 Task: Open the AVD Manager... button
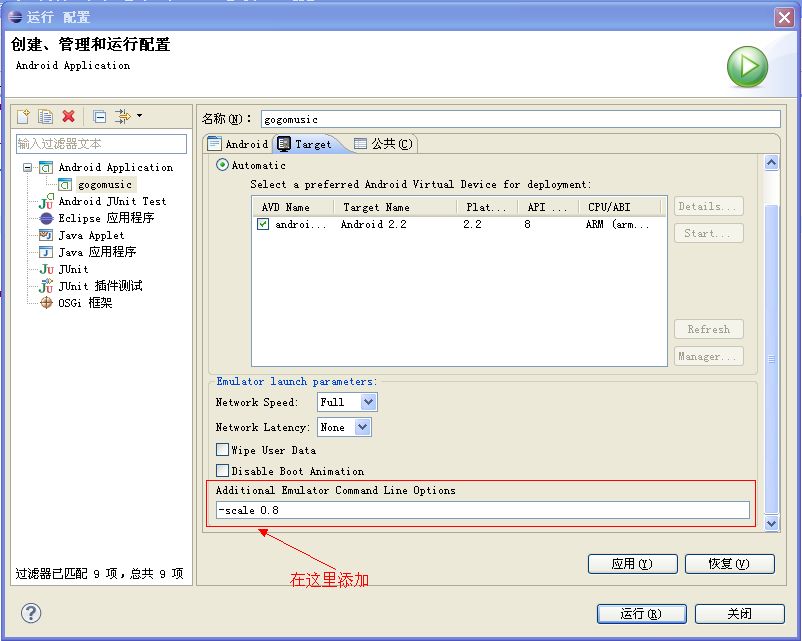pyautogui.click(x=708, y=356)
